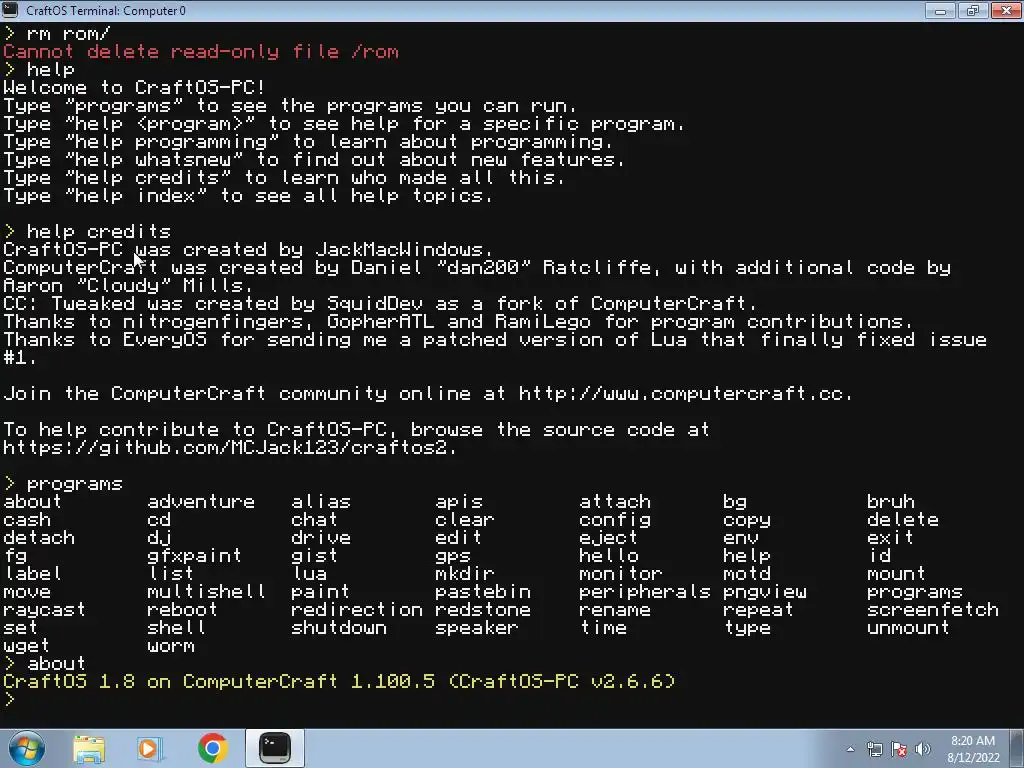The height and width of the screenshot is (768, 1024).
Task: Show hidden tray icons arrow
Action: point(850,749)
